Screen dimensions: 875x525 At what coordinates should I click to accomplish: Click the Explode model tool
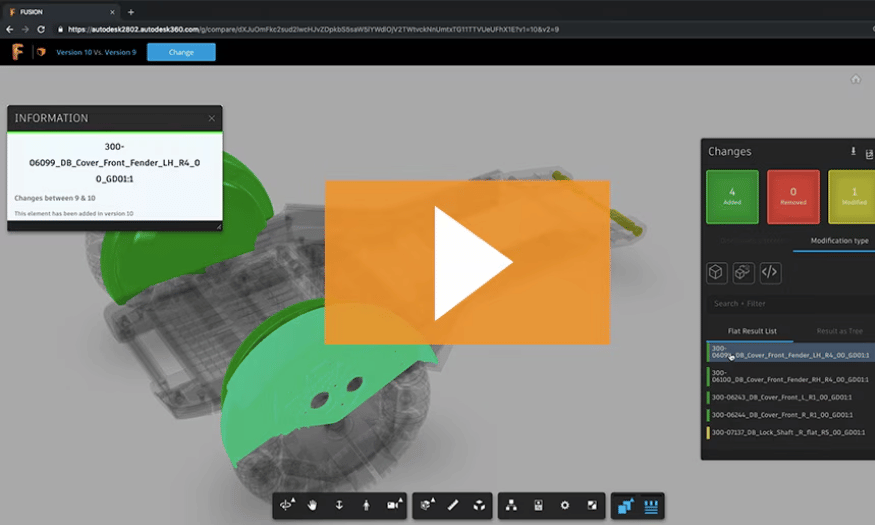479,505
